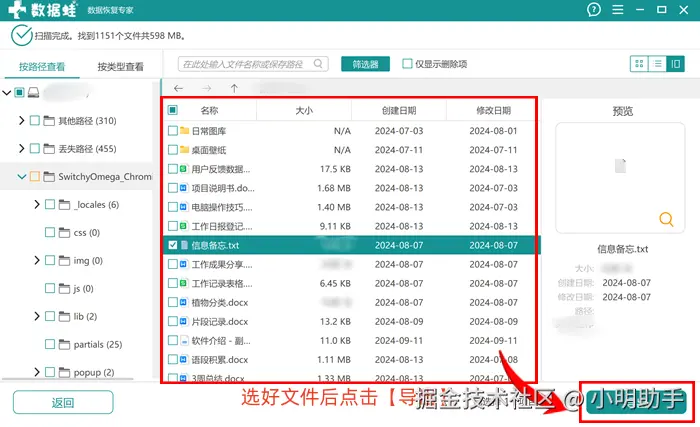The height and width of the screenshot is (427, 700).
Task: Click the 项目说明书 document file icon
Action: tap(183, 188)
